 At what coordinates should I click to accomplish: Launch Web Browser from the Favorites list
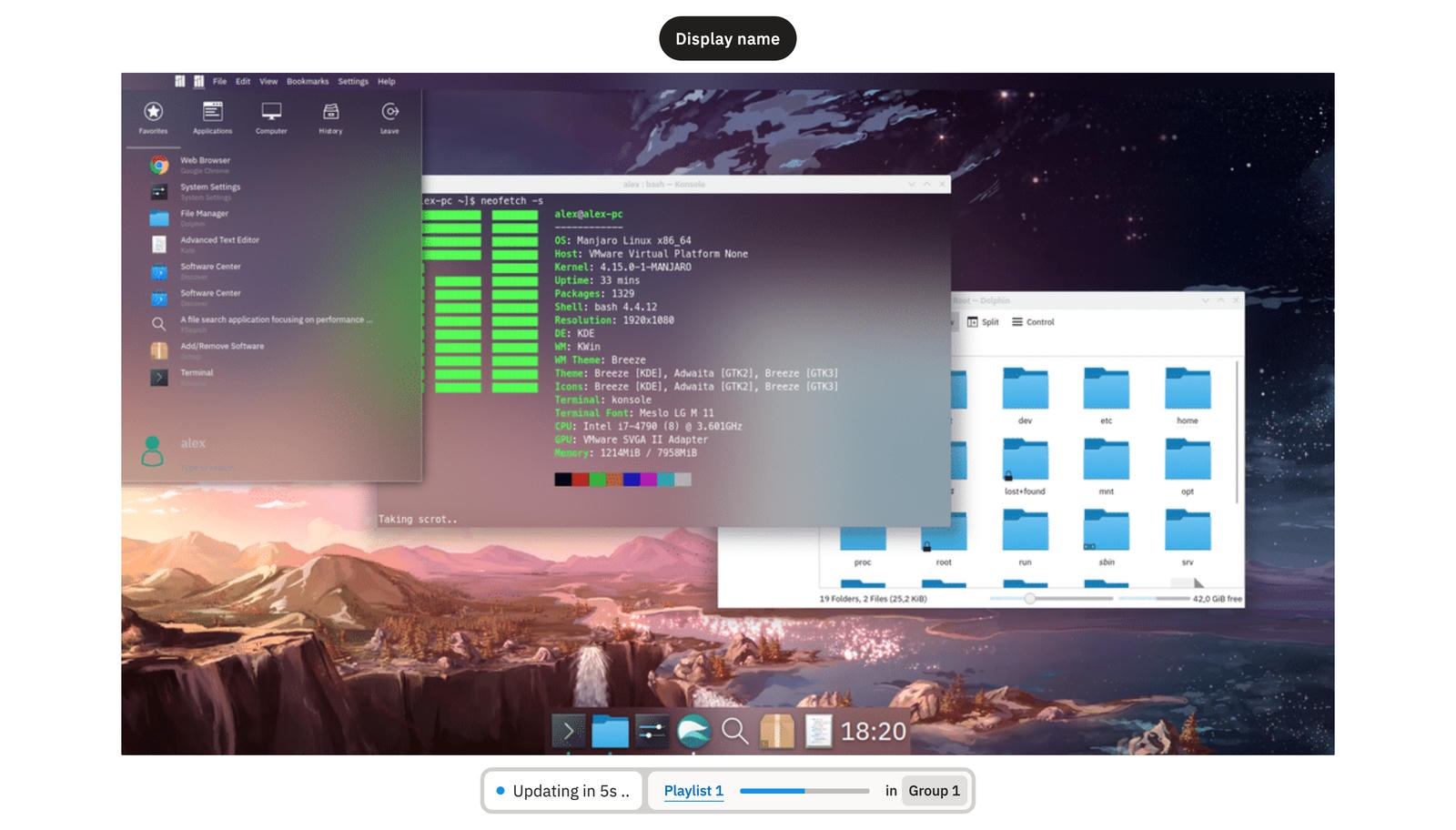click(205, 165)
